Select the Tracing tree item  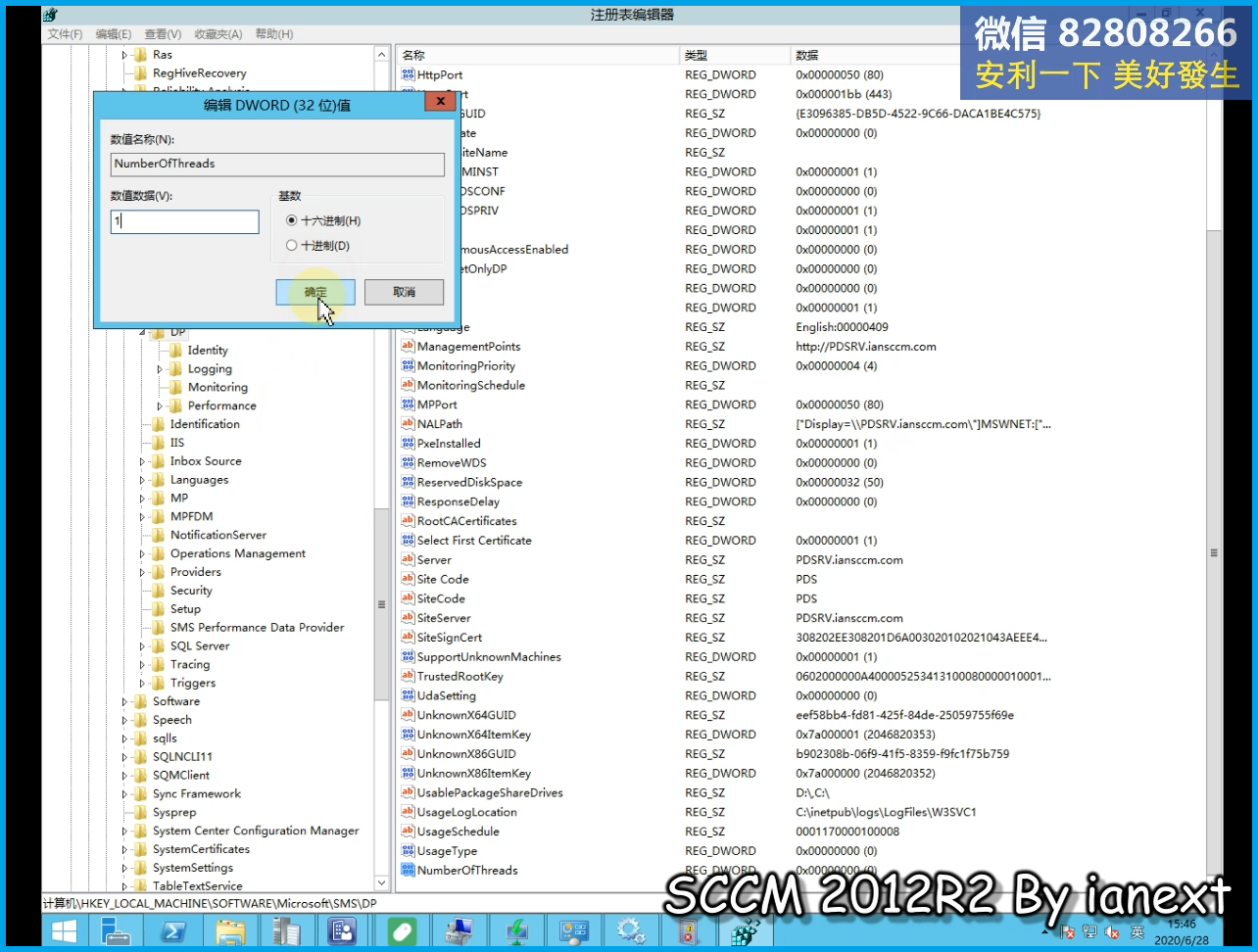(x=190, y=665)
